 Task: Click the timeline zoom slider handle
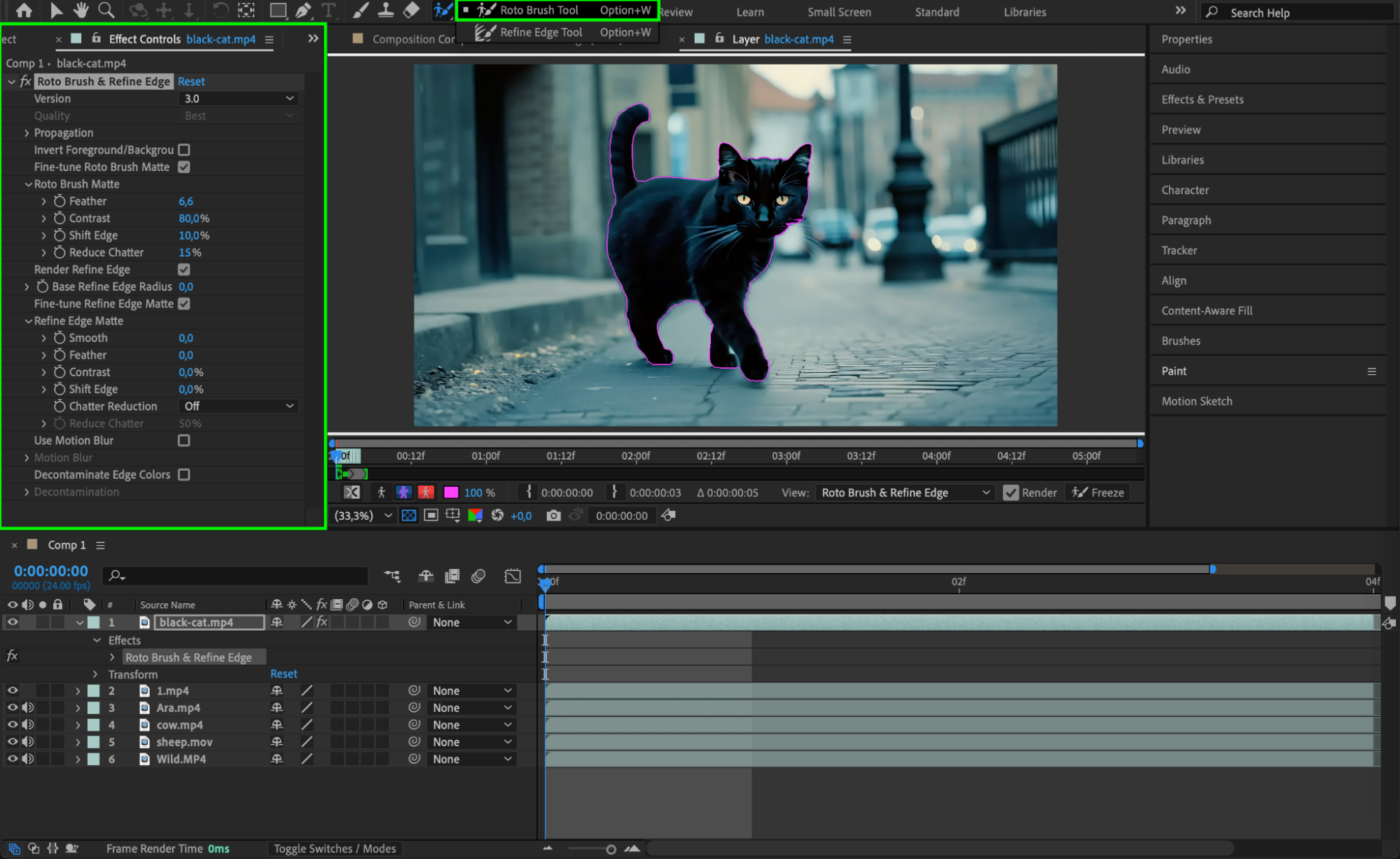pyautogui.click(x=611, y=849)
